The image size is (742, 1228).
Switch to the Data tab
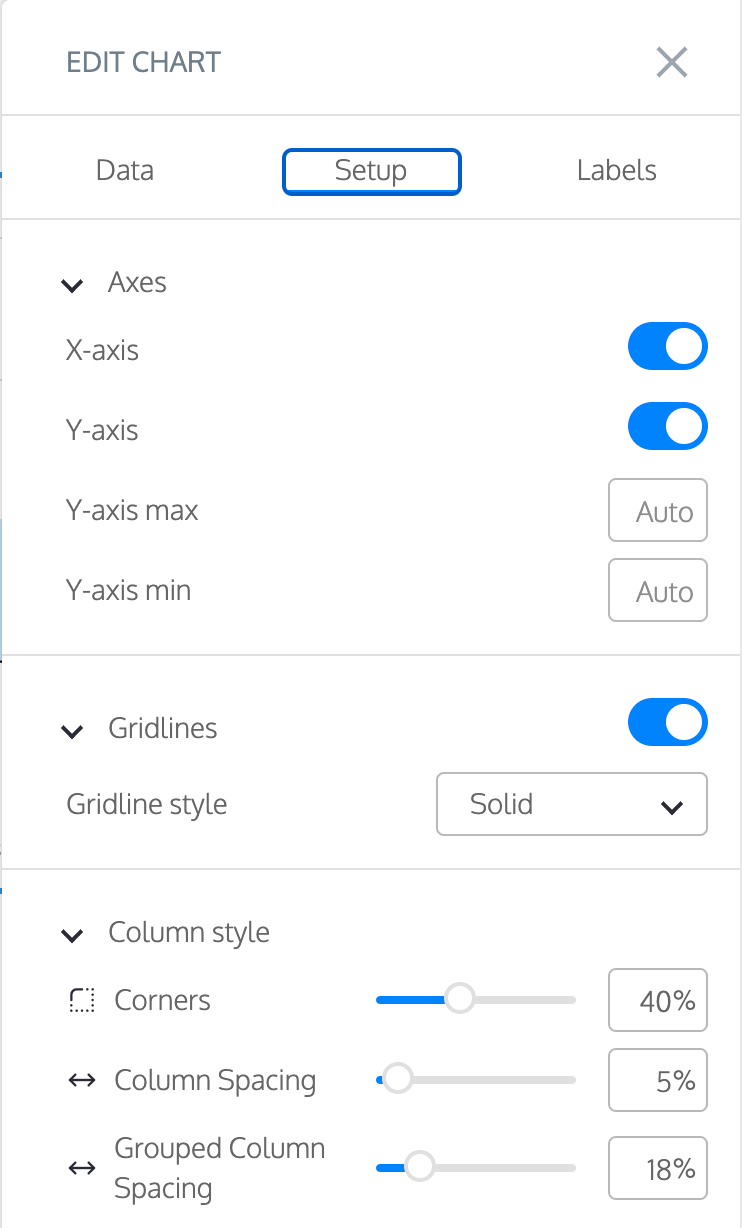pos(125,170)
